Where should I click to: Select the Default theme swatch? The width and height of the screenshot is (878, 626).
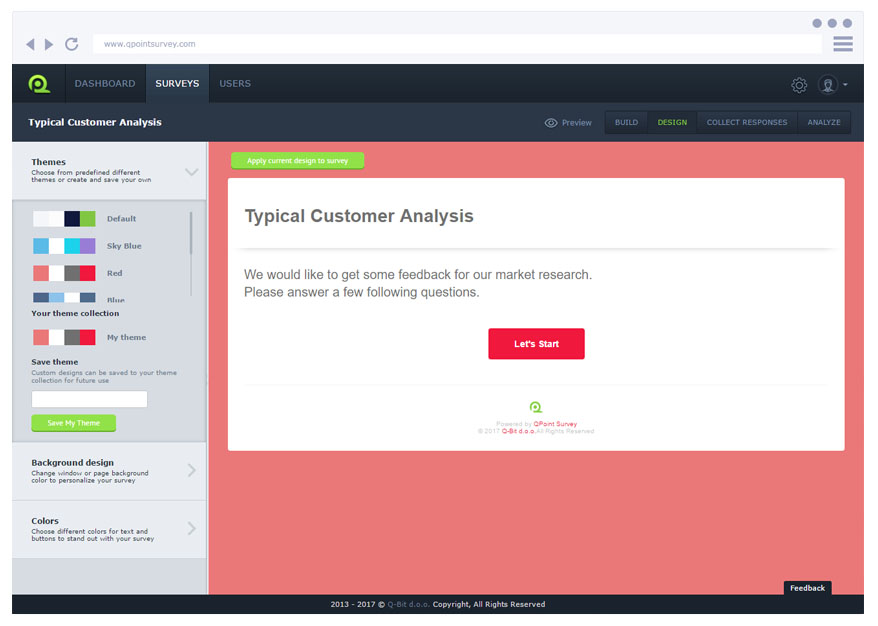pos(64,218)
